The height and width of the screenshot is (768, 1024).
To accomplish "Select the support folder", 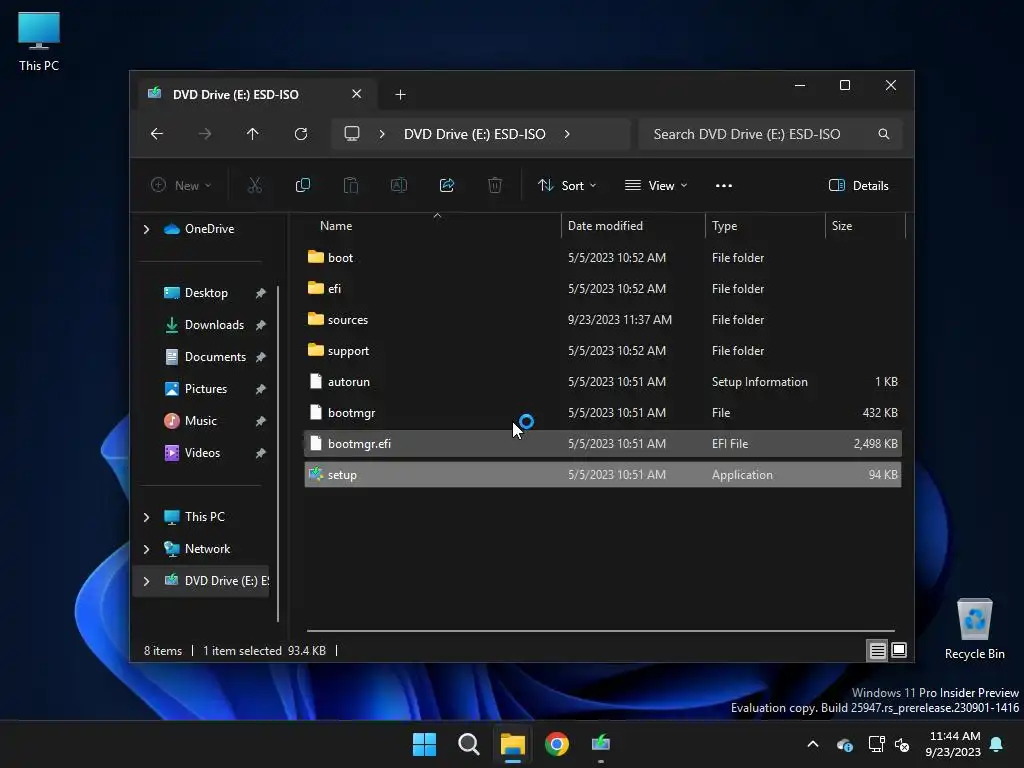I will pyautogui.click(x=603, y=351).
